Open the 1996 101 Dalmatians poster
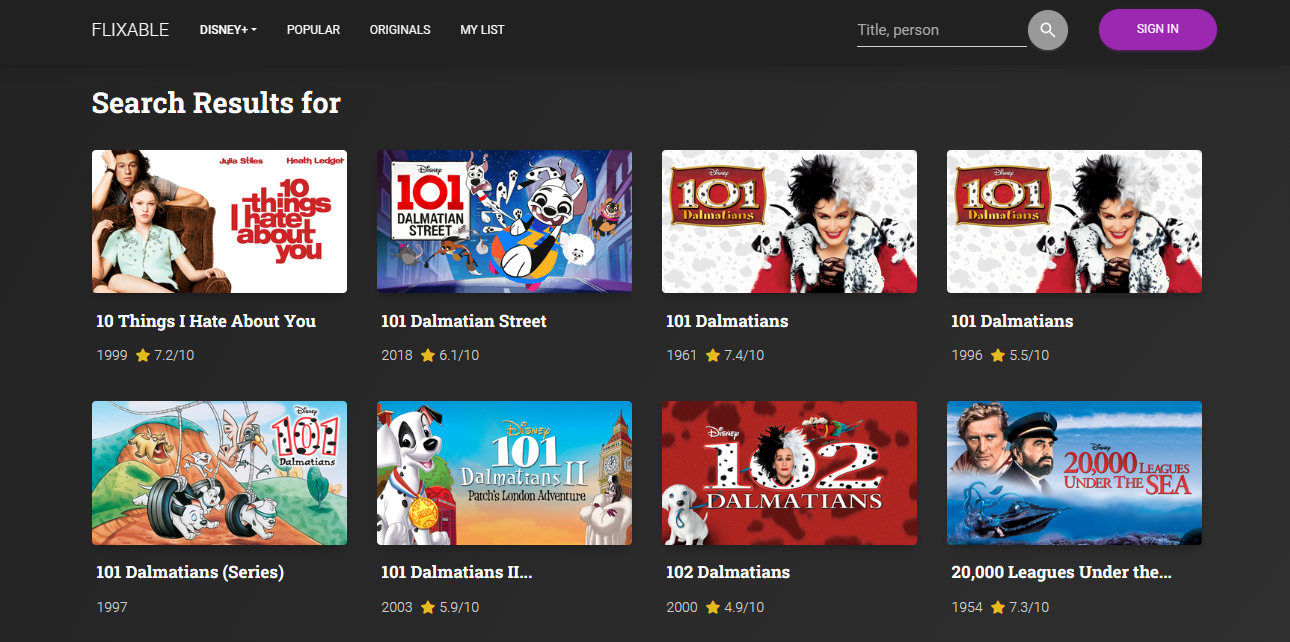The width and height of the screenshot is (1290, 642). [x=1074, y=221]
